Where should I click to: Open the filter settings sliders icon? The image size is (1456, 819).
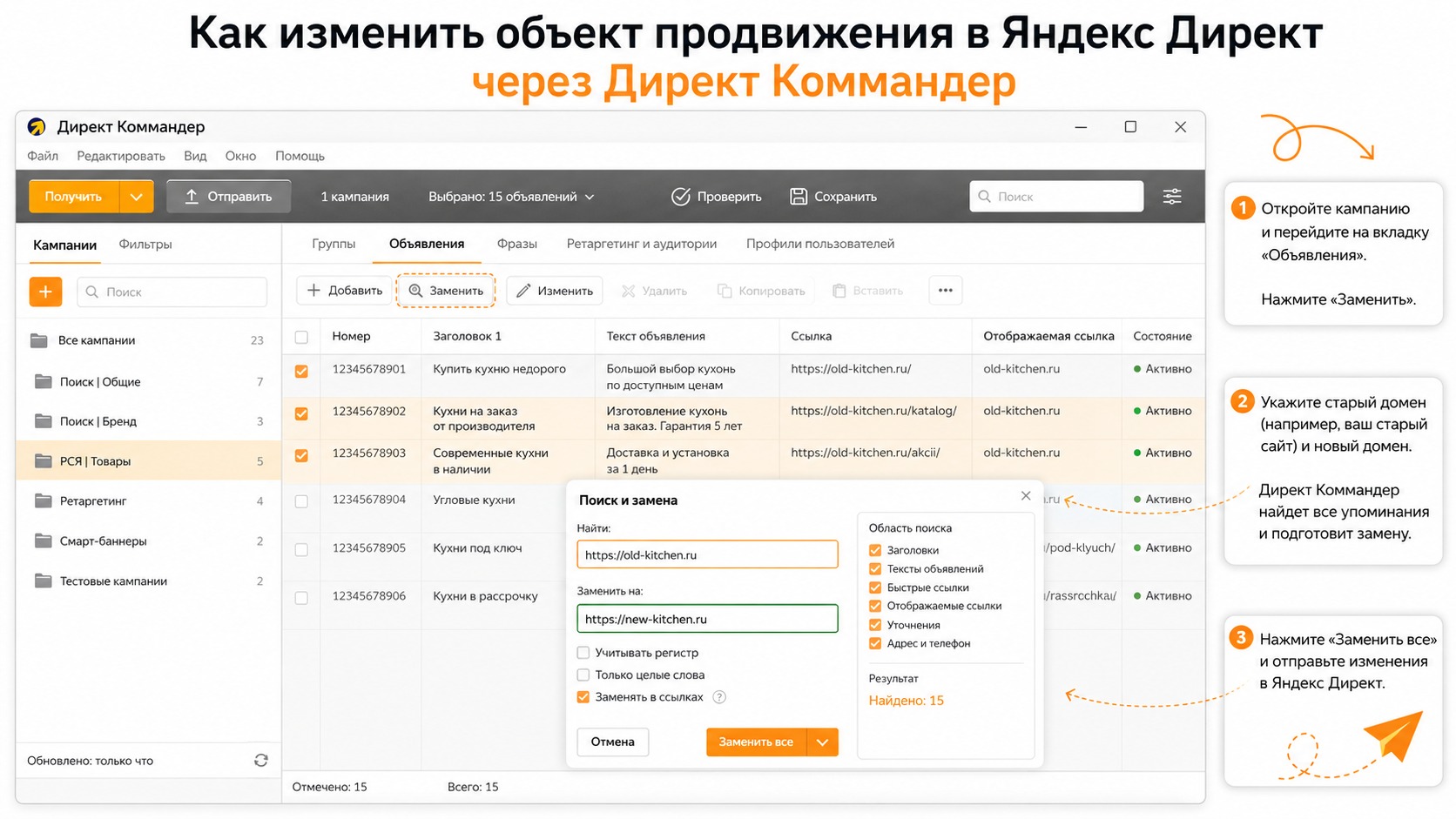click(x=1172, y=197)
